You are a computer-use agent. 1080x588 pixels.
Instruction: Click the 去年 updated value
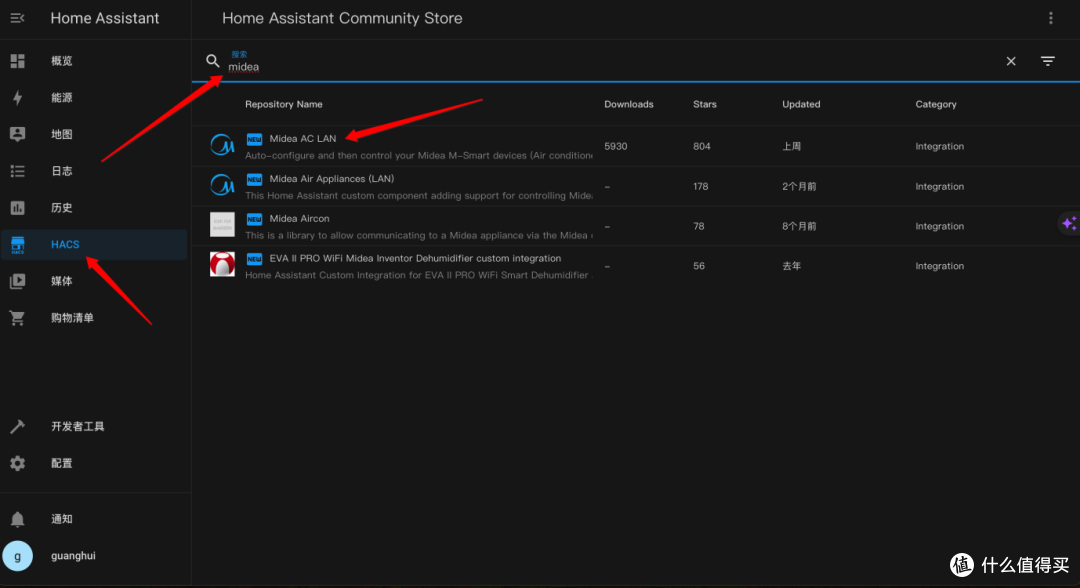[x=791, y=266]
